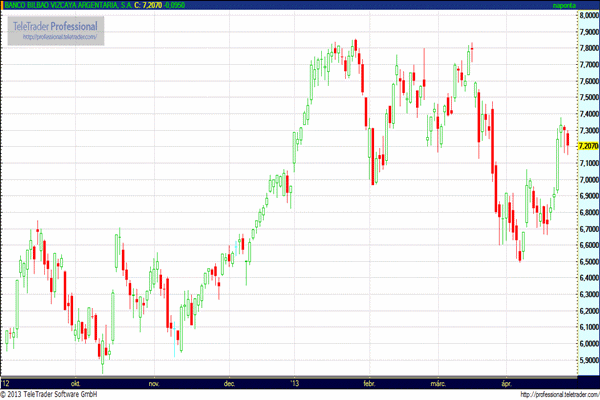
Task: Select the 'dec.' time axis marker
Action: [x=229, y=382]
